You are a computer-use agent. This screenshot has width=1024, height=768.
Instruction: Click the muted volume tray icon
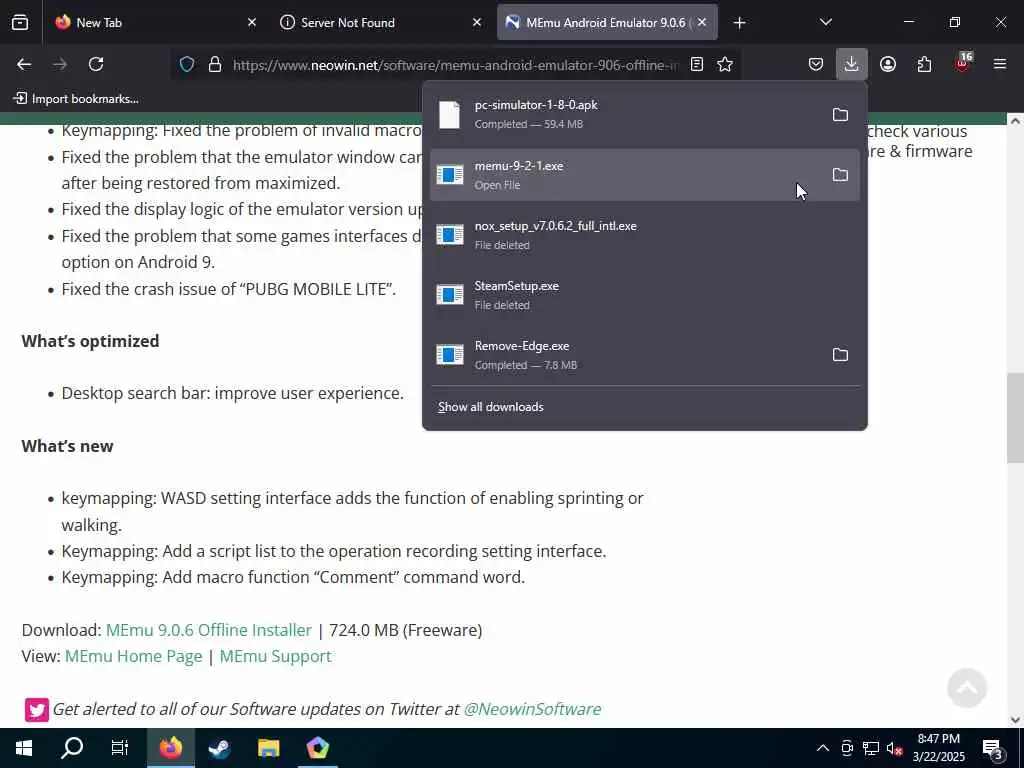pyautogui.click(x=895, y=748)
